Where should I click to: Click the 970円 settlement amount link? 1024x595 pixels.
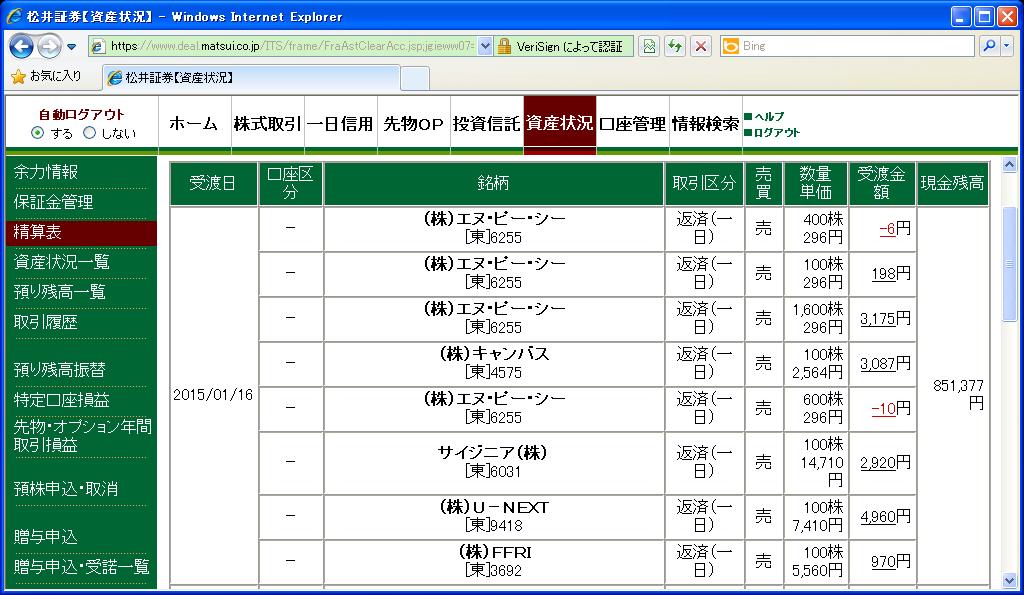click(x=884, y=562)
